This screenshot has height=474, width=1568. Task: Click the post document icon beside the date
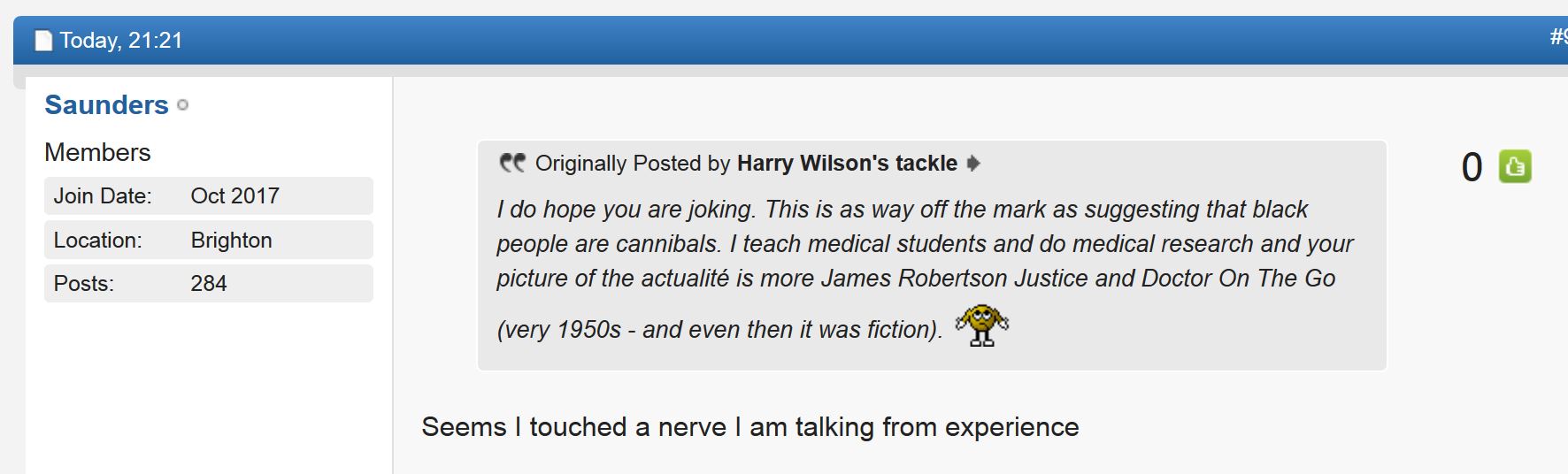click(x=43, y=41)
